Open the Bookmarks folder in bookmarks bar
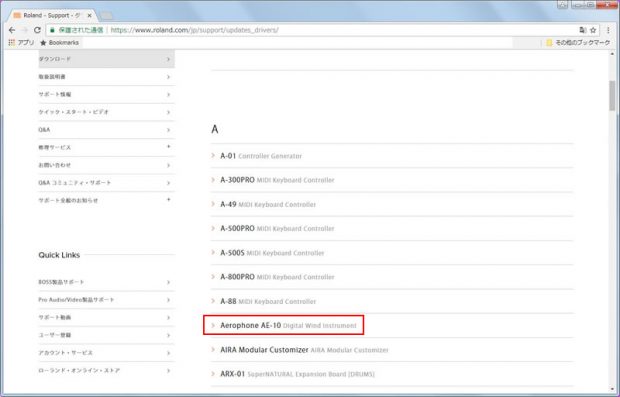Screen dimensions: 620x397 click(59, 42)
